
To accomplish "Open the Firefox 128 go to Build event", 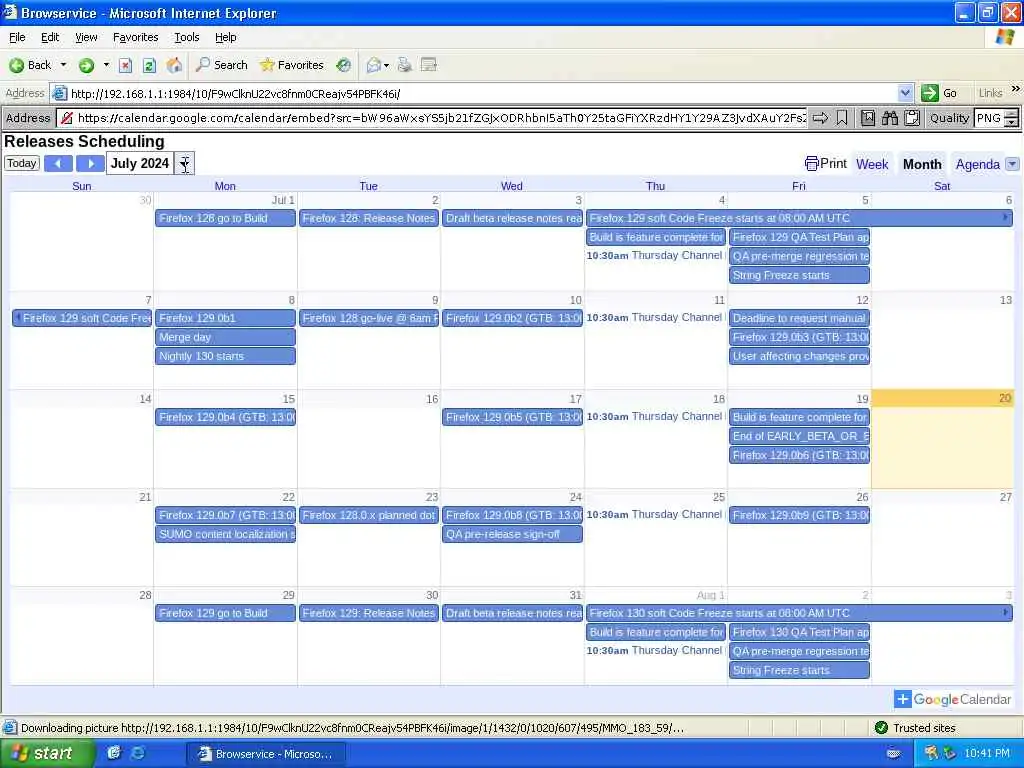I will [225, 218].
